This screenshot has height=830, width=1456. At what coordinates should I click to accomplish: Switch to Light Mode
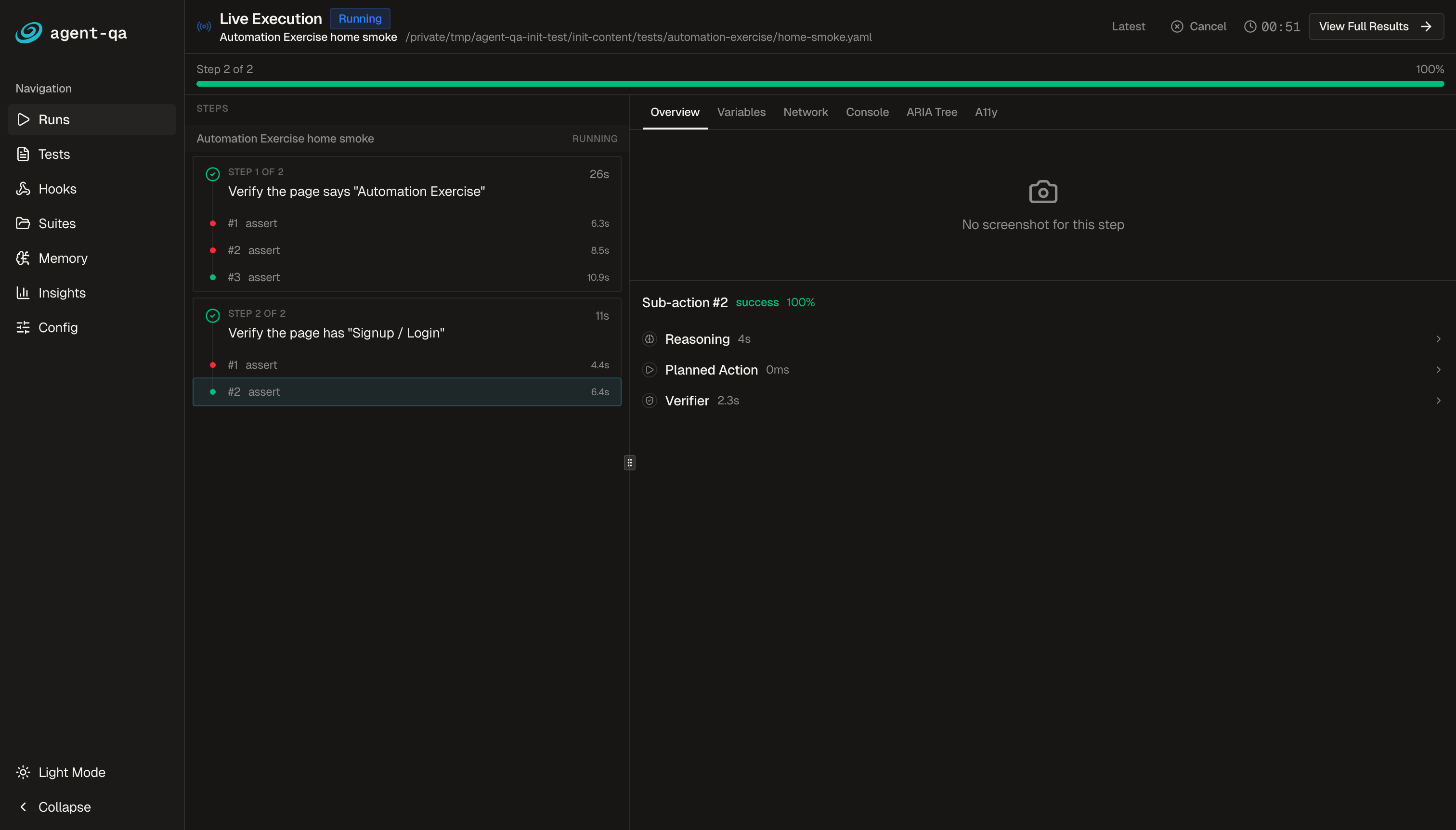click(x=92, y=772)
